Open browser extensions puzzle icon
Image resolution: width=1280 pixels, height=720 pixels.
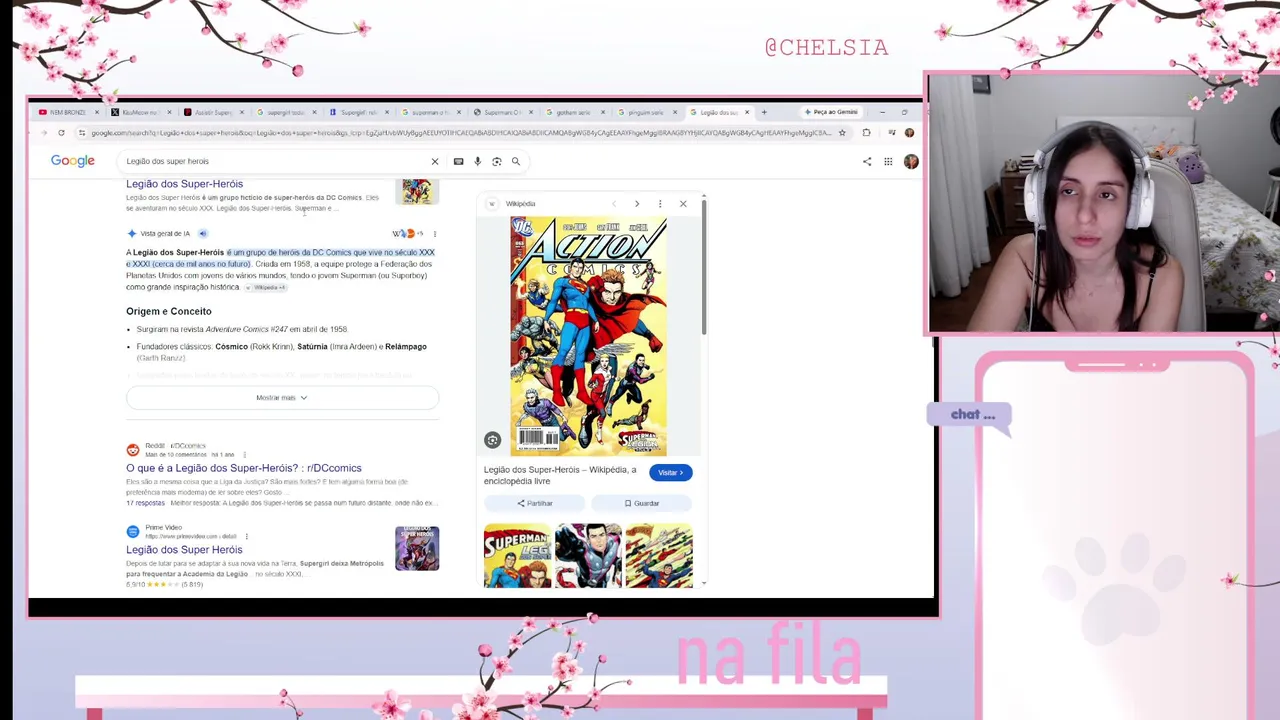click(866, 133)
